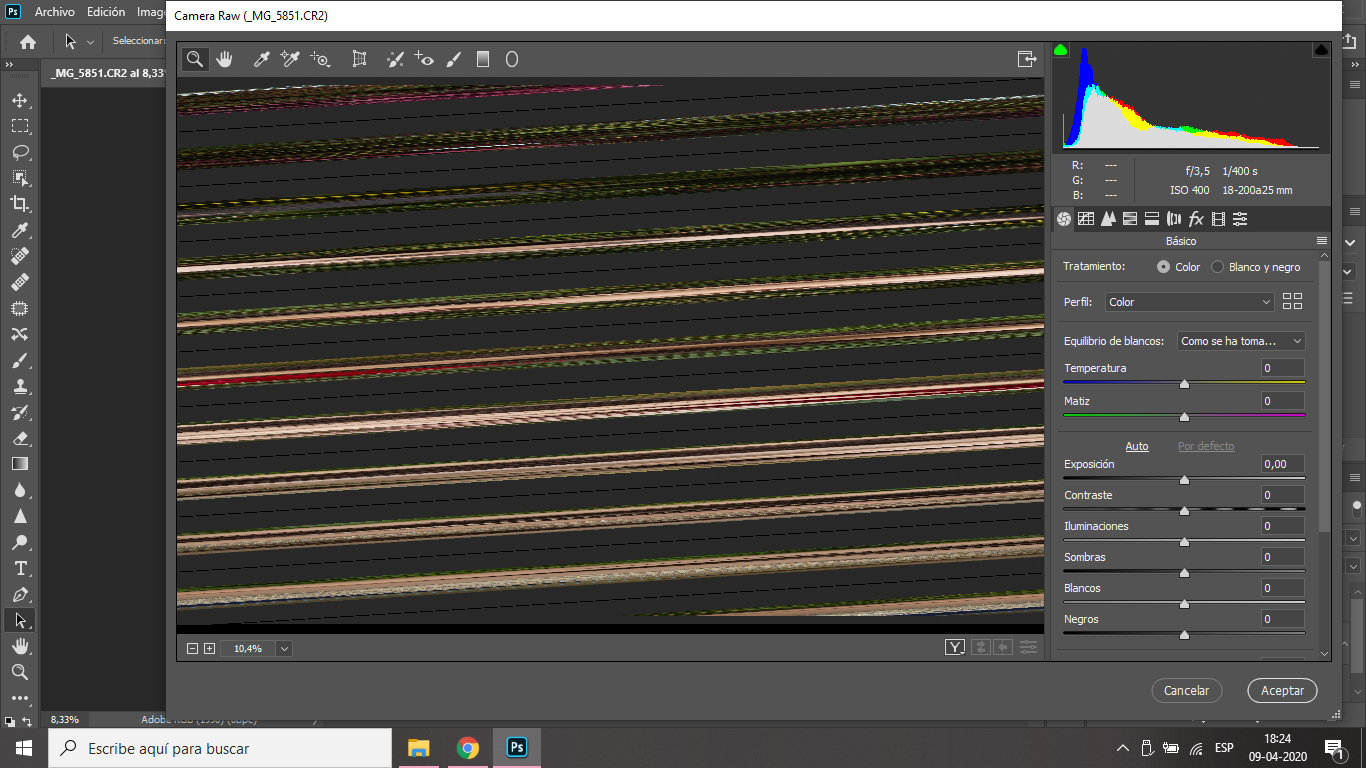
Task: Toggle the current panel settings preview icon
Action: pos(1028,647)
